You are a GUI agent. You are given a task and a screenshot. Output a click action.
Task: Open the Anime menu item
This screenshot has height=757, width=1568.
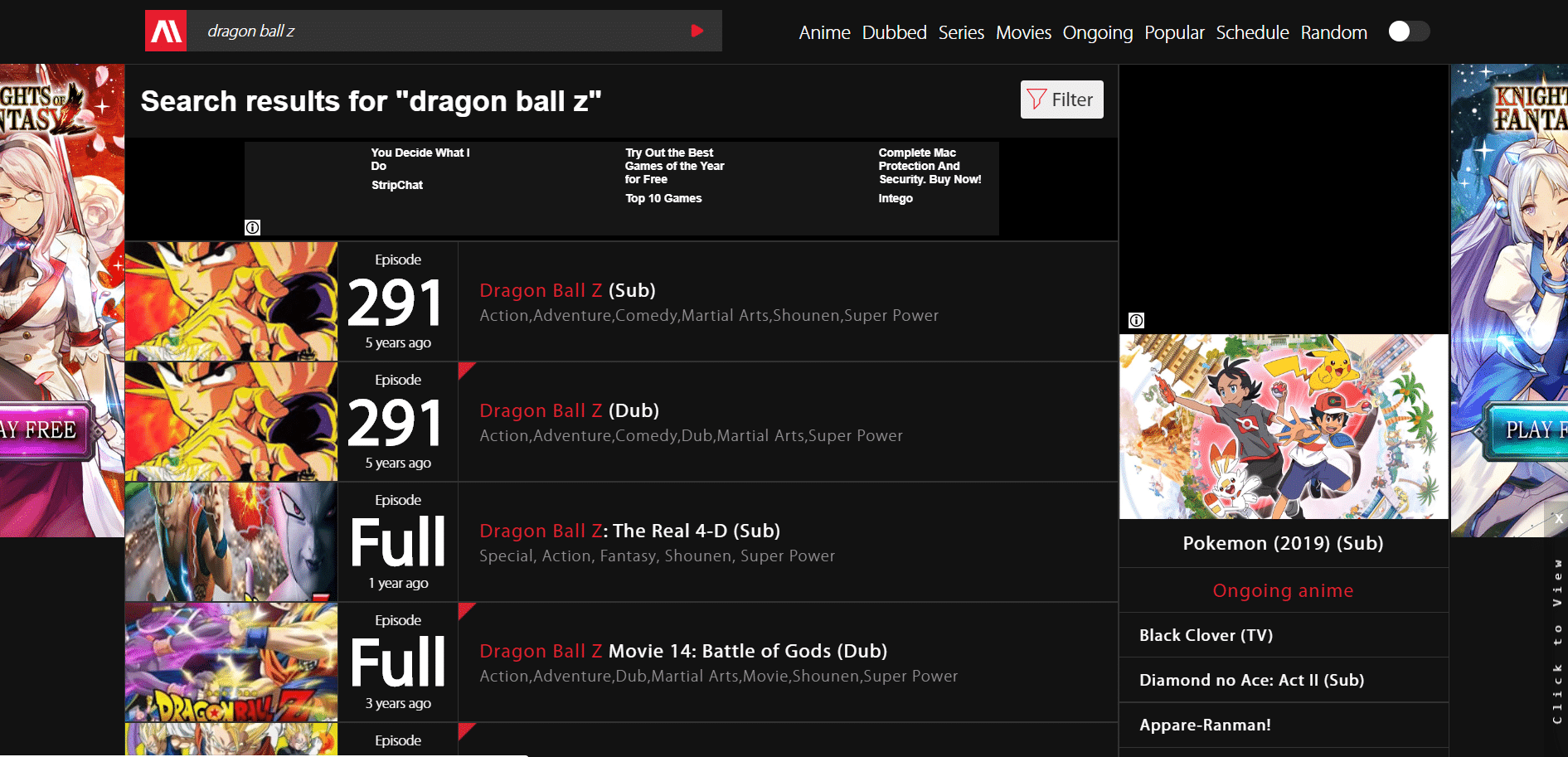click(x=824, y=32)
